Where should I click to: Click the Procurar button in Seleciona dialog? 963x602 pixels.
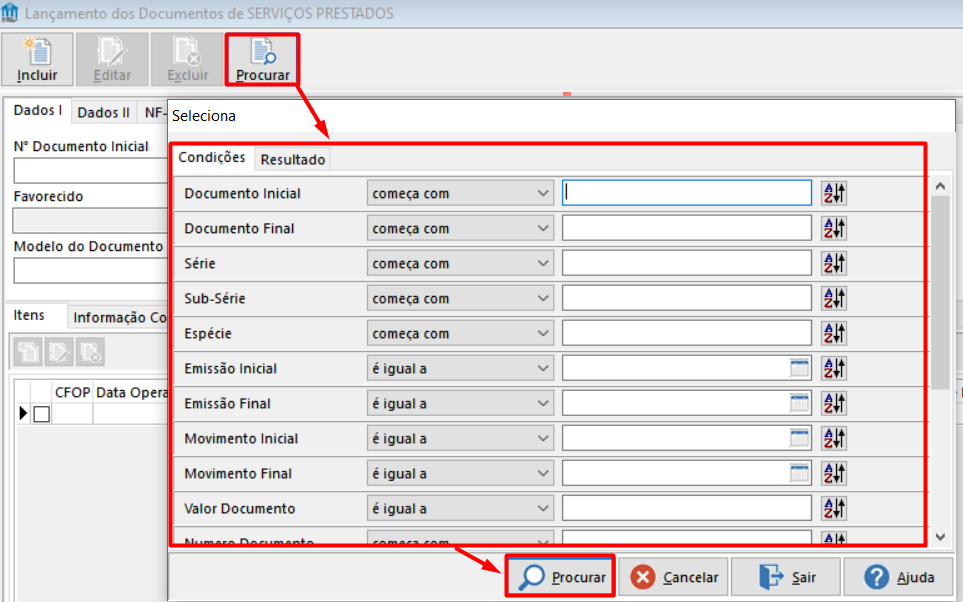tap(560, 577)
